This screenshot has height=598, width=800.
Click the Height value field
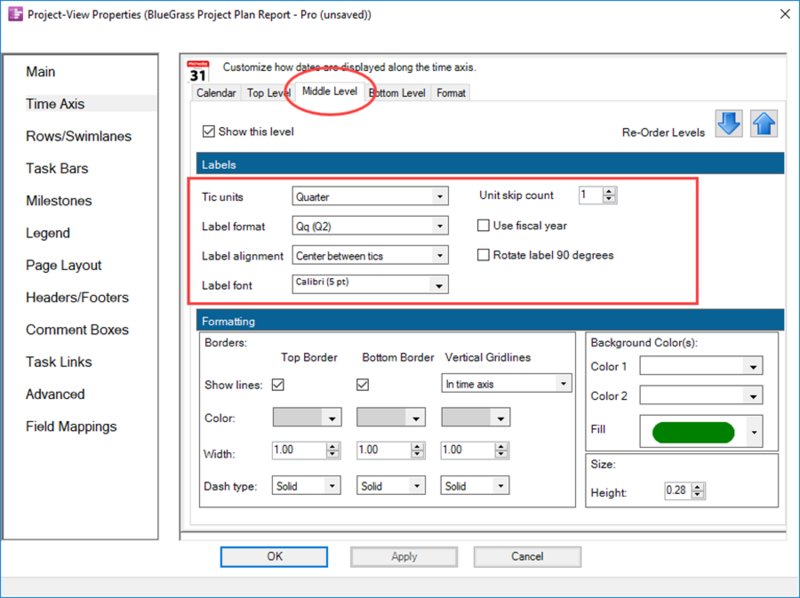(678, 491)
